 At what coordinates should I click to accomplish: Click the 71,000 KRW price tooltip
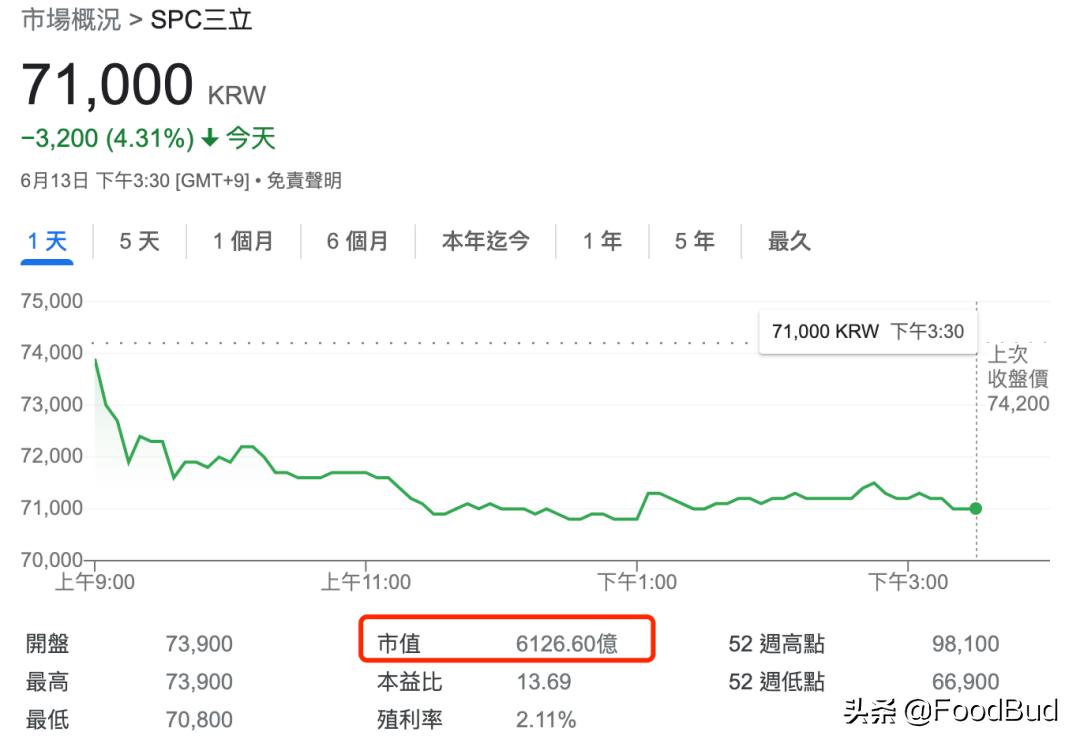868,330
